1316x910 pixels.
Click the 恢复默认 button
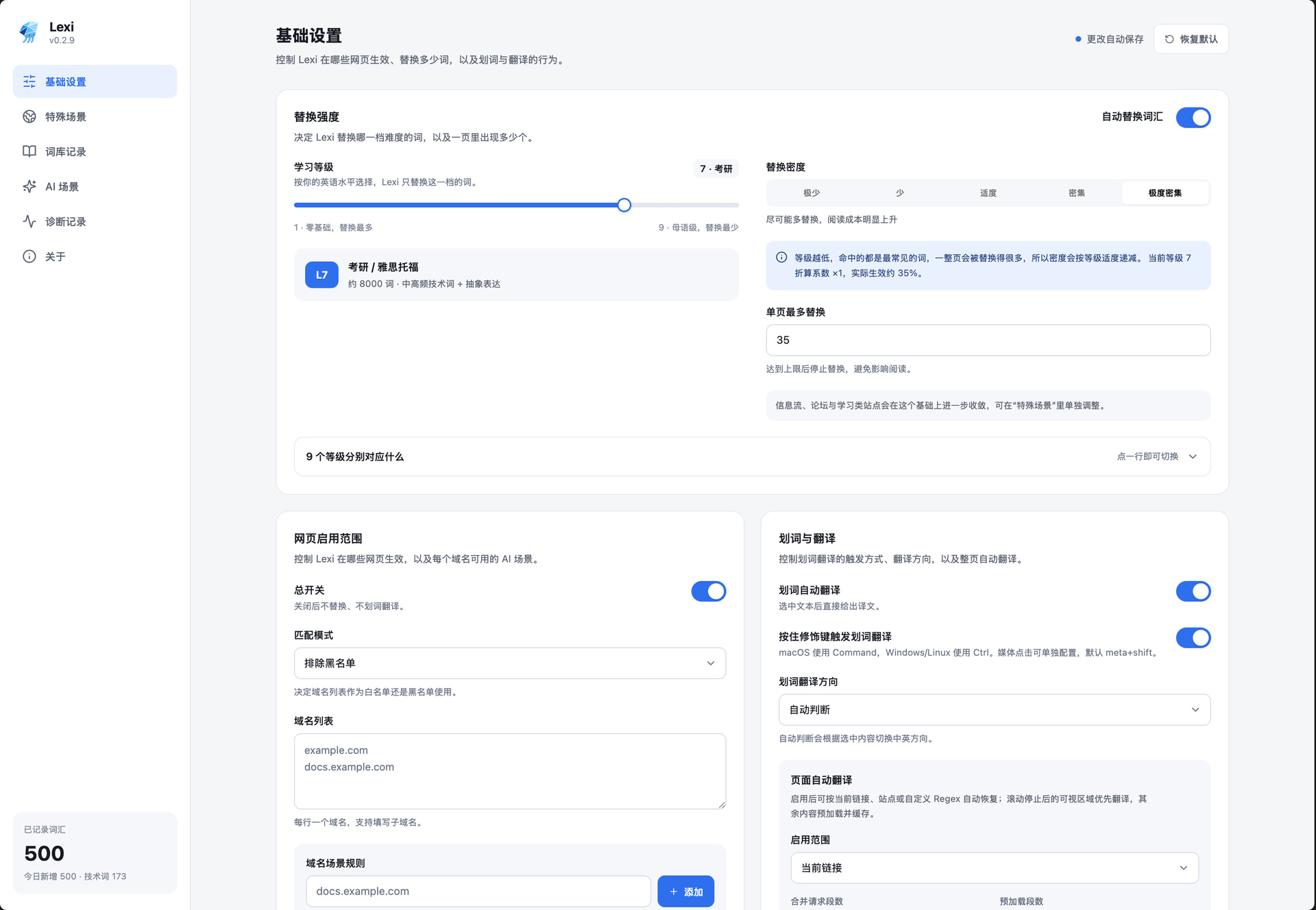1191,39
